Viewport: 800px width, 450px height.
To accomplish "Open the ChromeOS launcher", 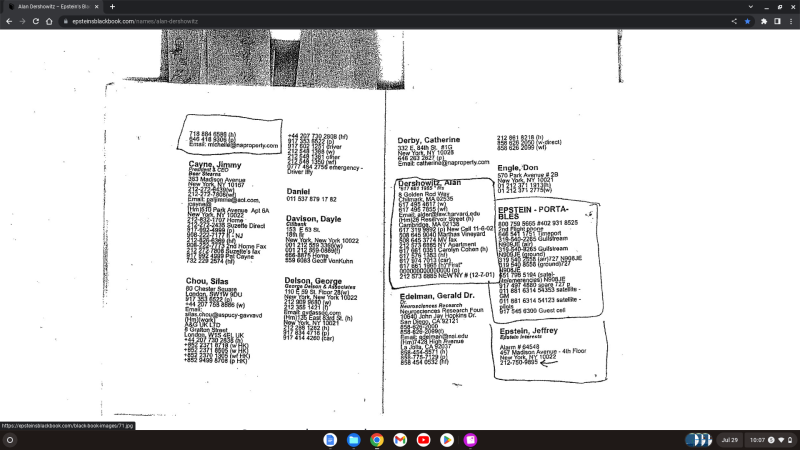I will (10, 440).
